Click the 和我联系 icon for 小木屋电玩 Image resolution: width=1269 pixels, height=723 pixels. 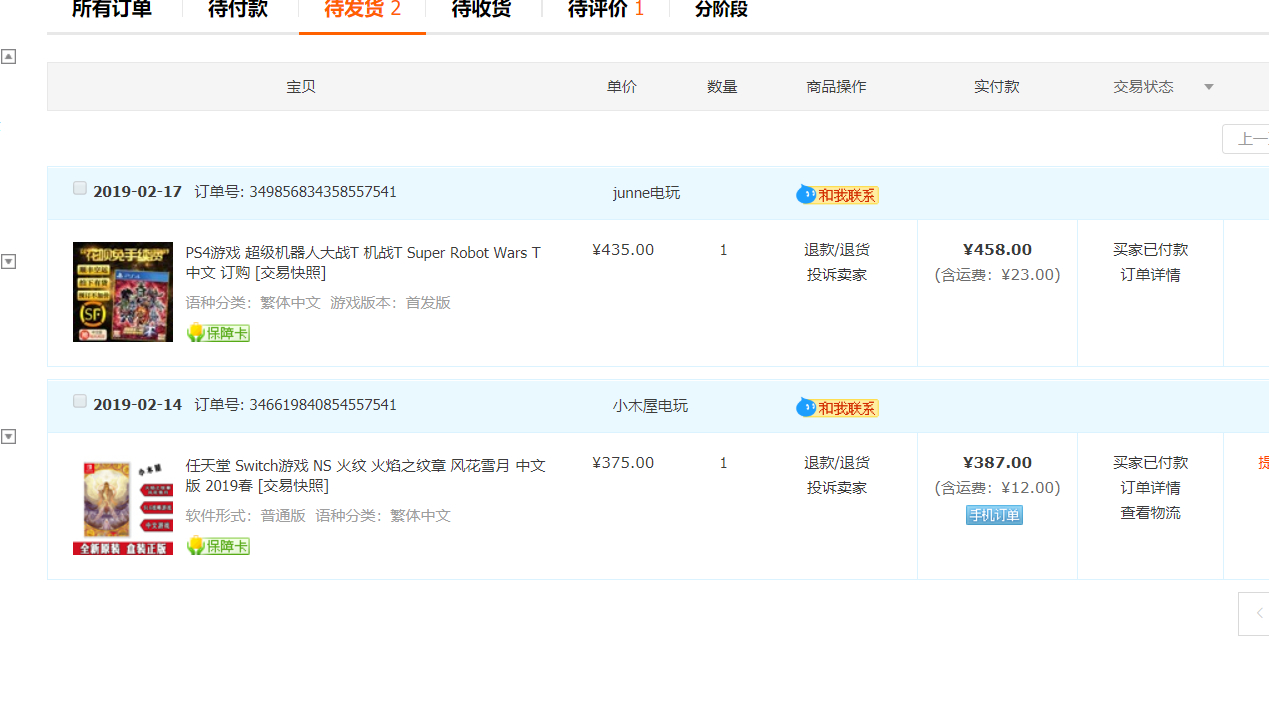pyautogui.click(x=837, y=408)
